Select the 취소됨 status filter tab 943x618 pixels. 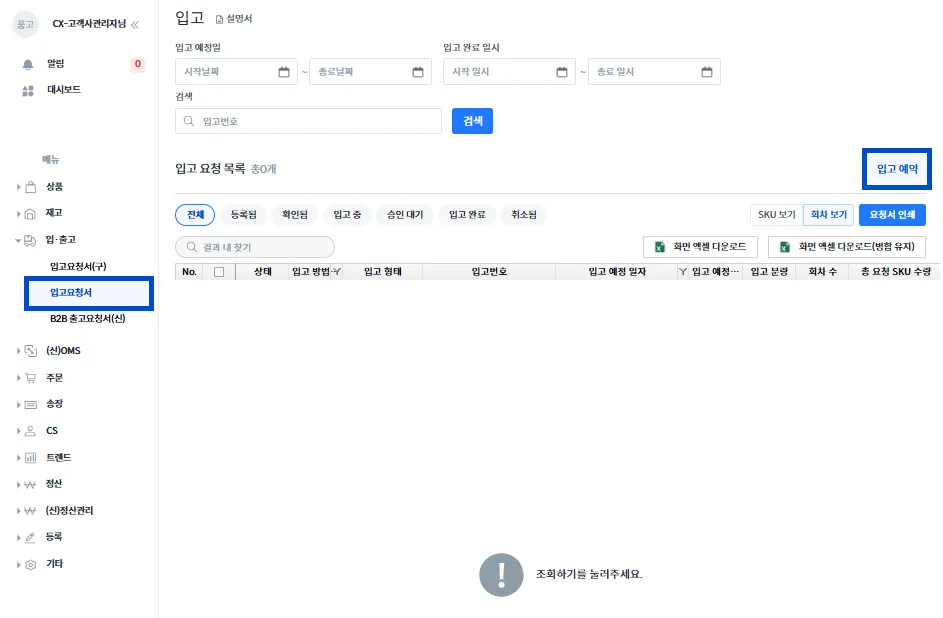tap(524, 215)
